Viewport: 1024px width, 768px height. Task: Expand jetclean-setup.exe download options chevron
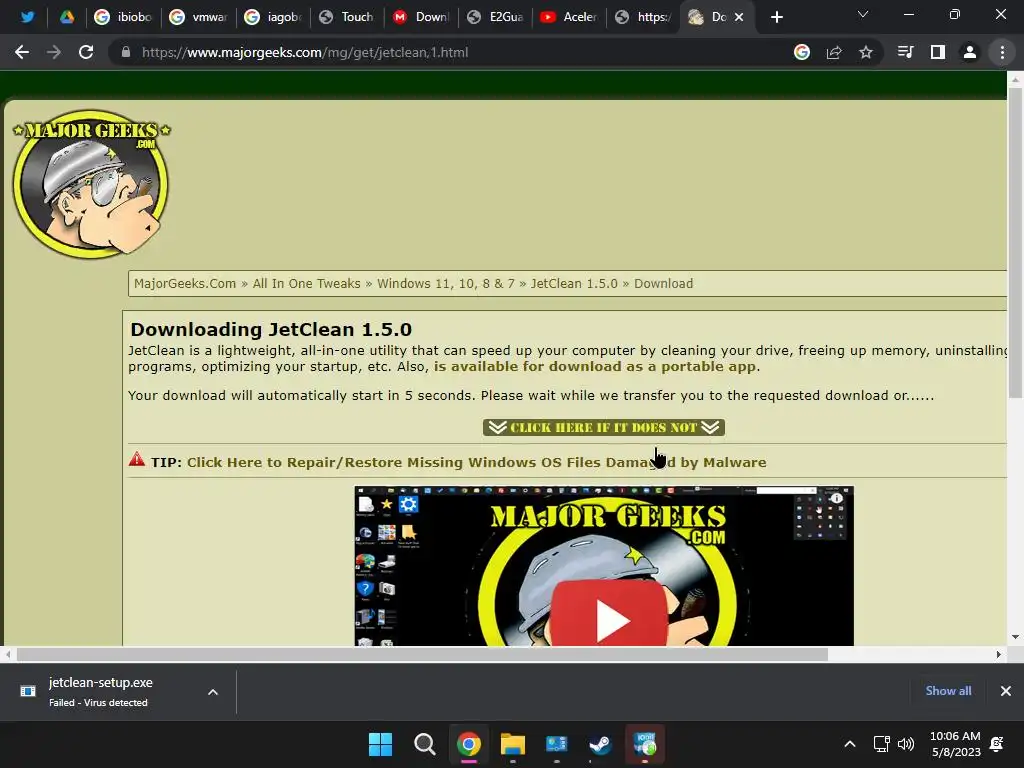[213, 692]
